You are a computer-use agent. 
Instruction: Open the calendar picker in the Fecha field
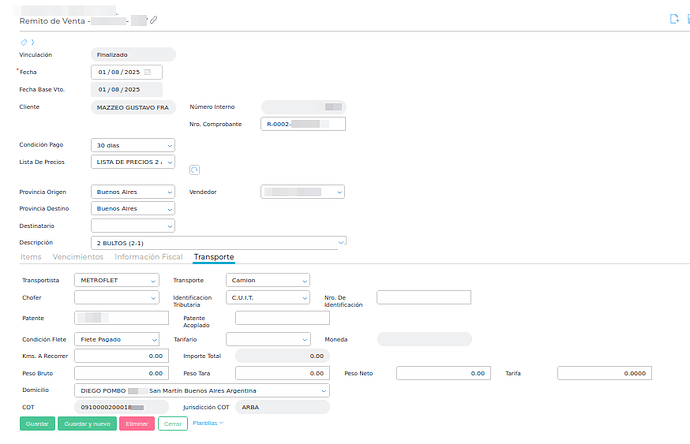[148, 72]
